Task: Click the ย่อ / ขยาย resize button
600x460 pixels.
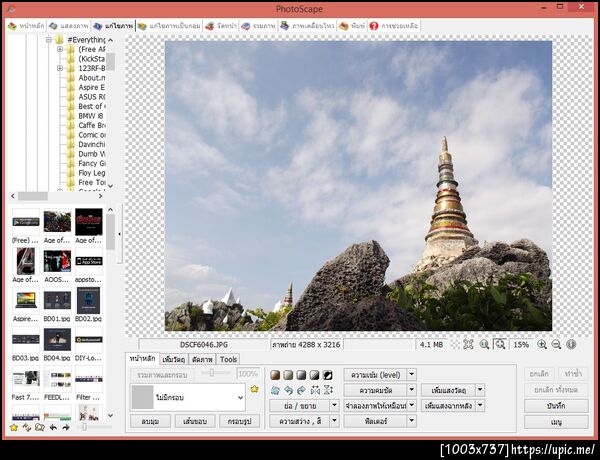Action: (300, 405)
